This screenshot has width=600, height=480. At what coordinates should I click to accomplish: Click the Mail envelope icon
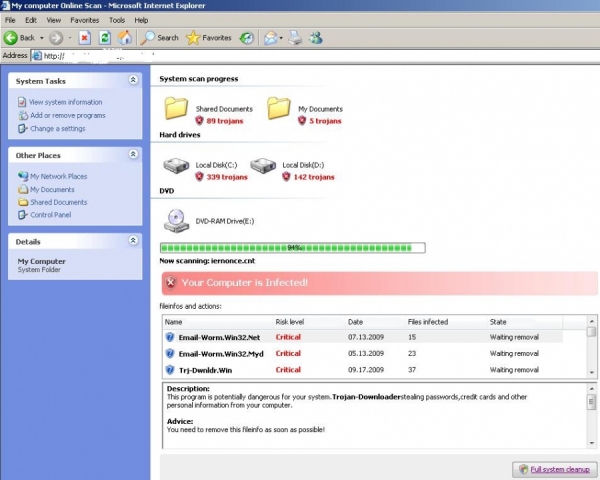coord(271,38)
